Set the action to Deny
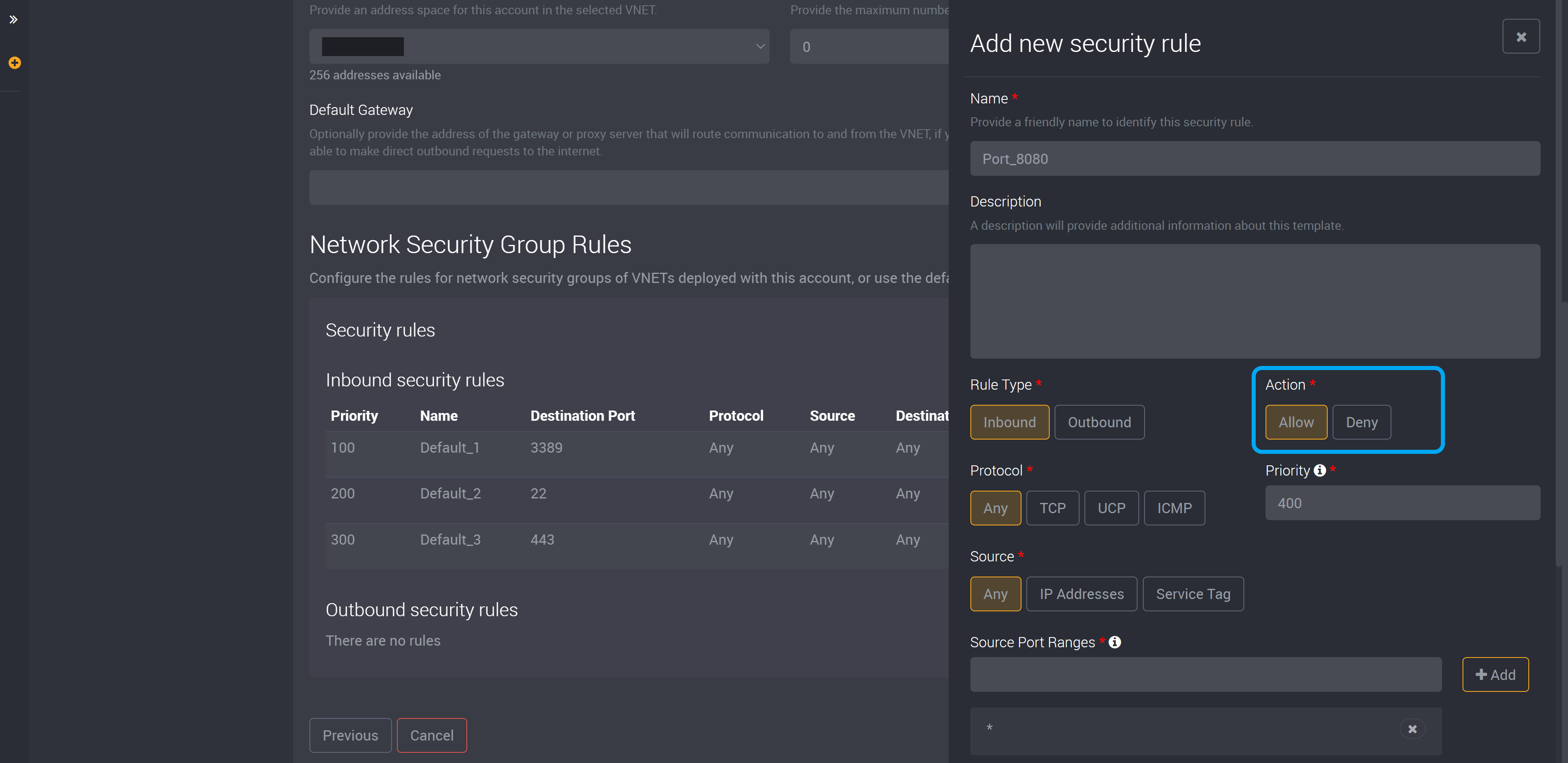Viewport: 1568px width, 763px height. 1362,422
